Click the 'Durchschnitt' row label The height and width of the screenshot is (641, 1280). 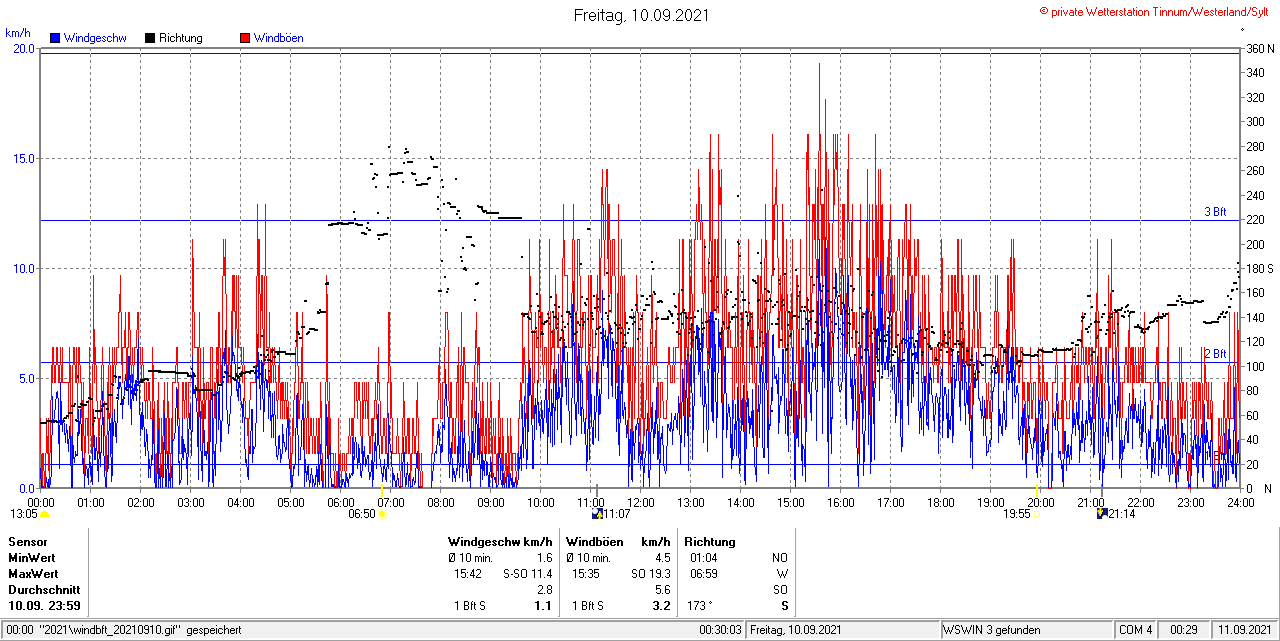44,590
